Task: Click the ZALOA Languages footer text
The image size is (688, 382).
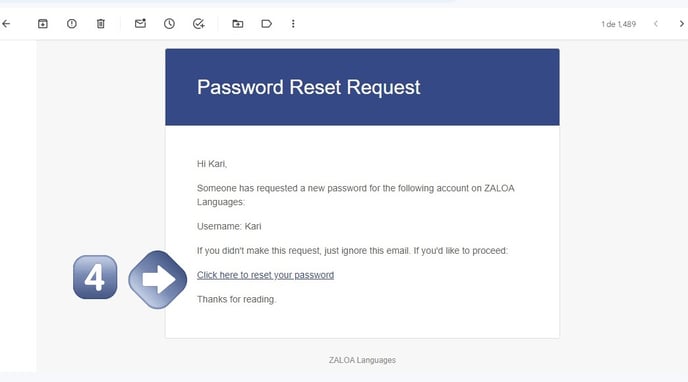Action: (362, 360)
